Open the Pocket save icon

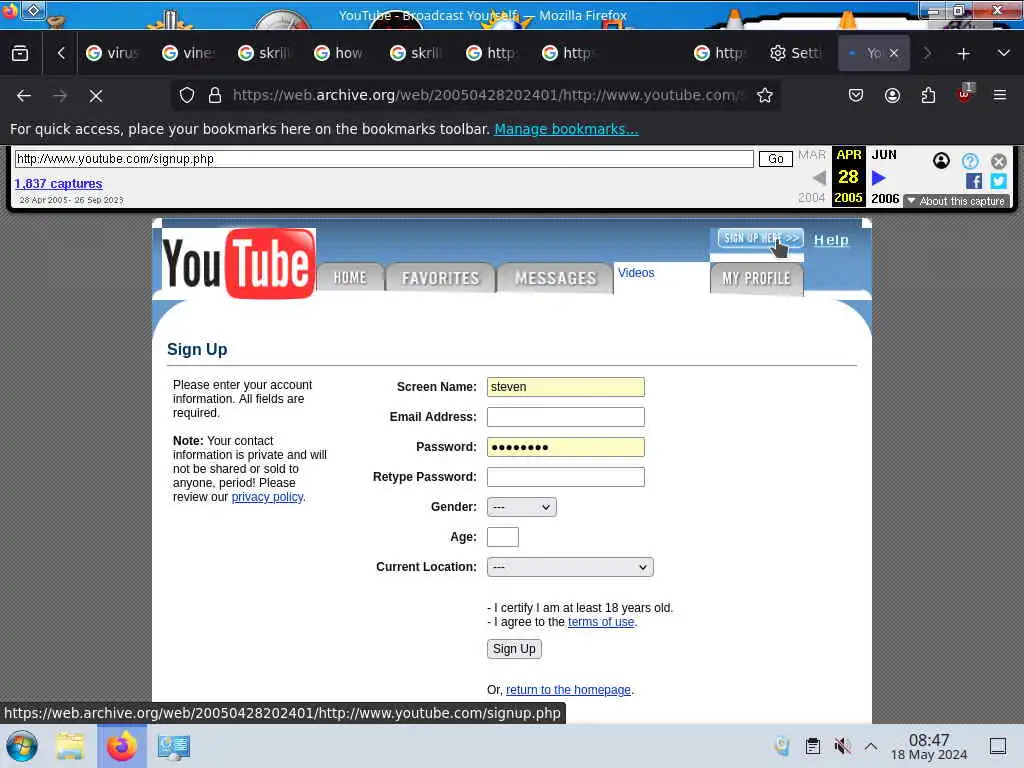coord(856,95)
